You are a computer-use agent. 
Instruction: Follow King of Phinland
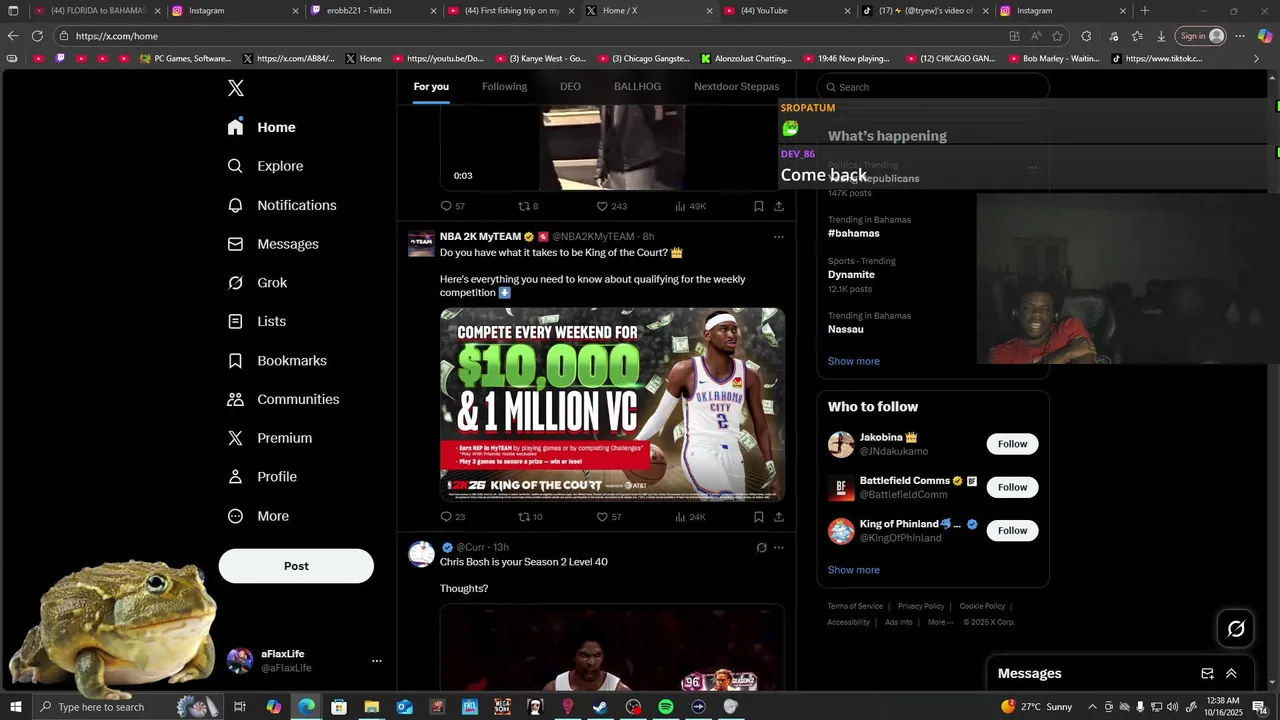pos(1012,530)
